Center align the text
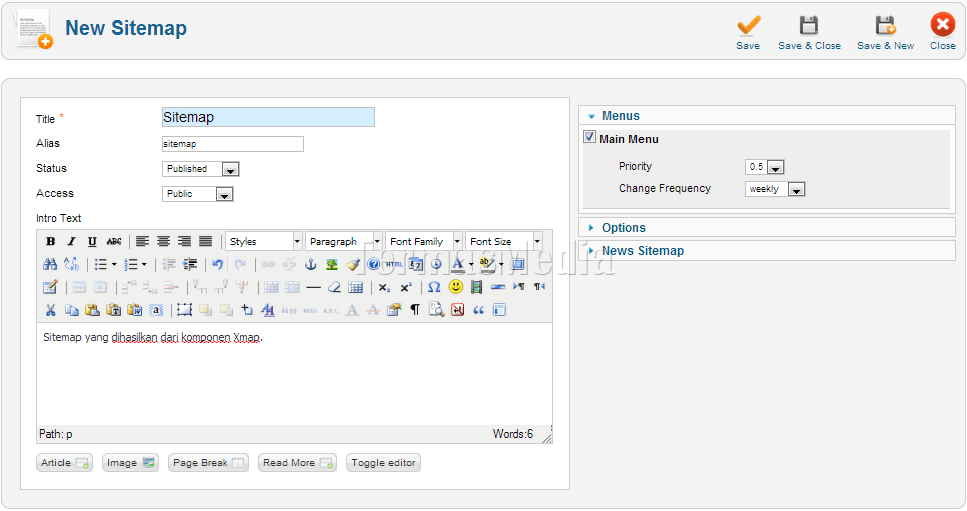The image size is (967, 511). click(163, 242)
